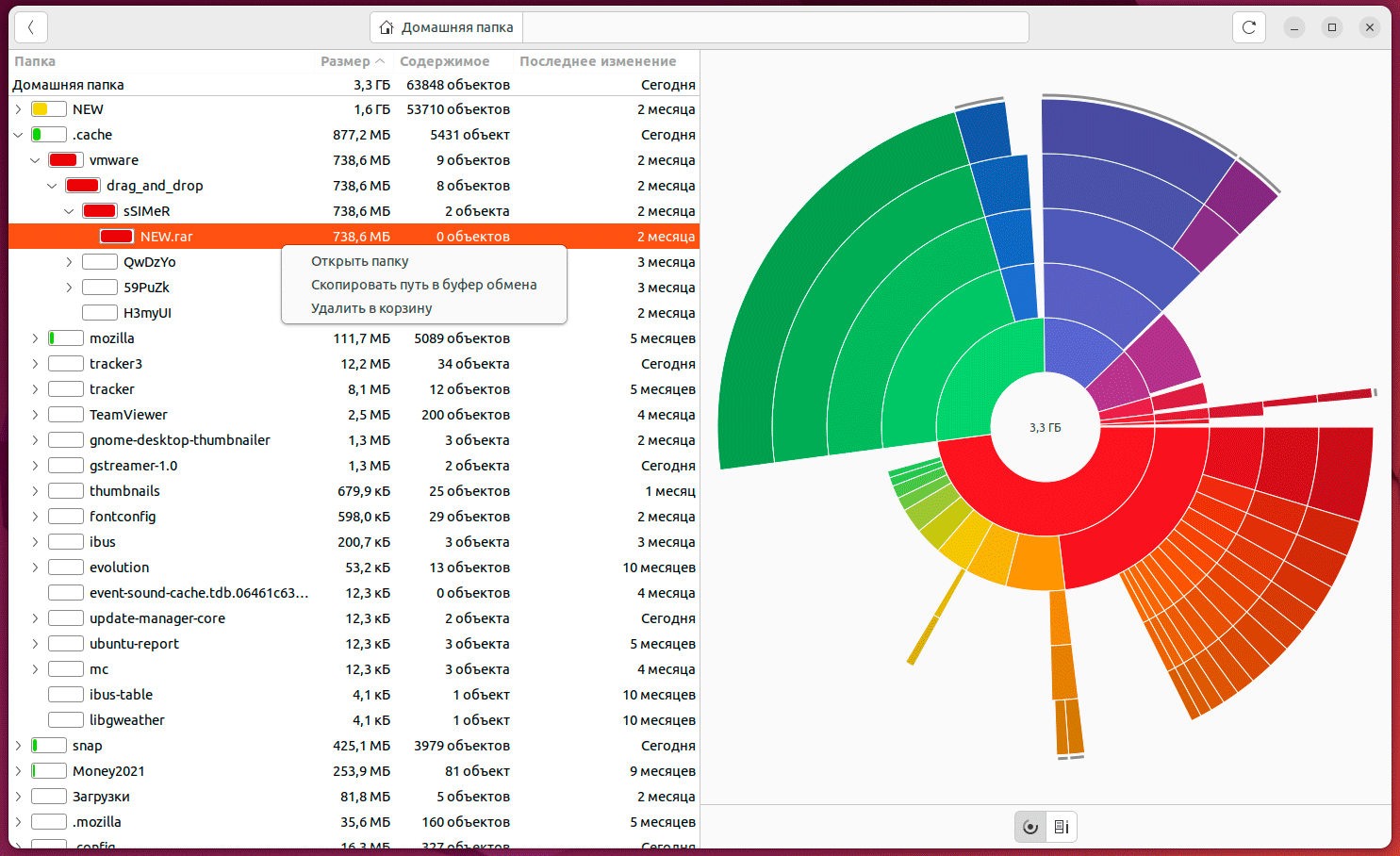Image resolution: width=1400 pixels, height=856 pixels.
Task: Click the home icon in path bar
Action: point(387,27)
